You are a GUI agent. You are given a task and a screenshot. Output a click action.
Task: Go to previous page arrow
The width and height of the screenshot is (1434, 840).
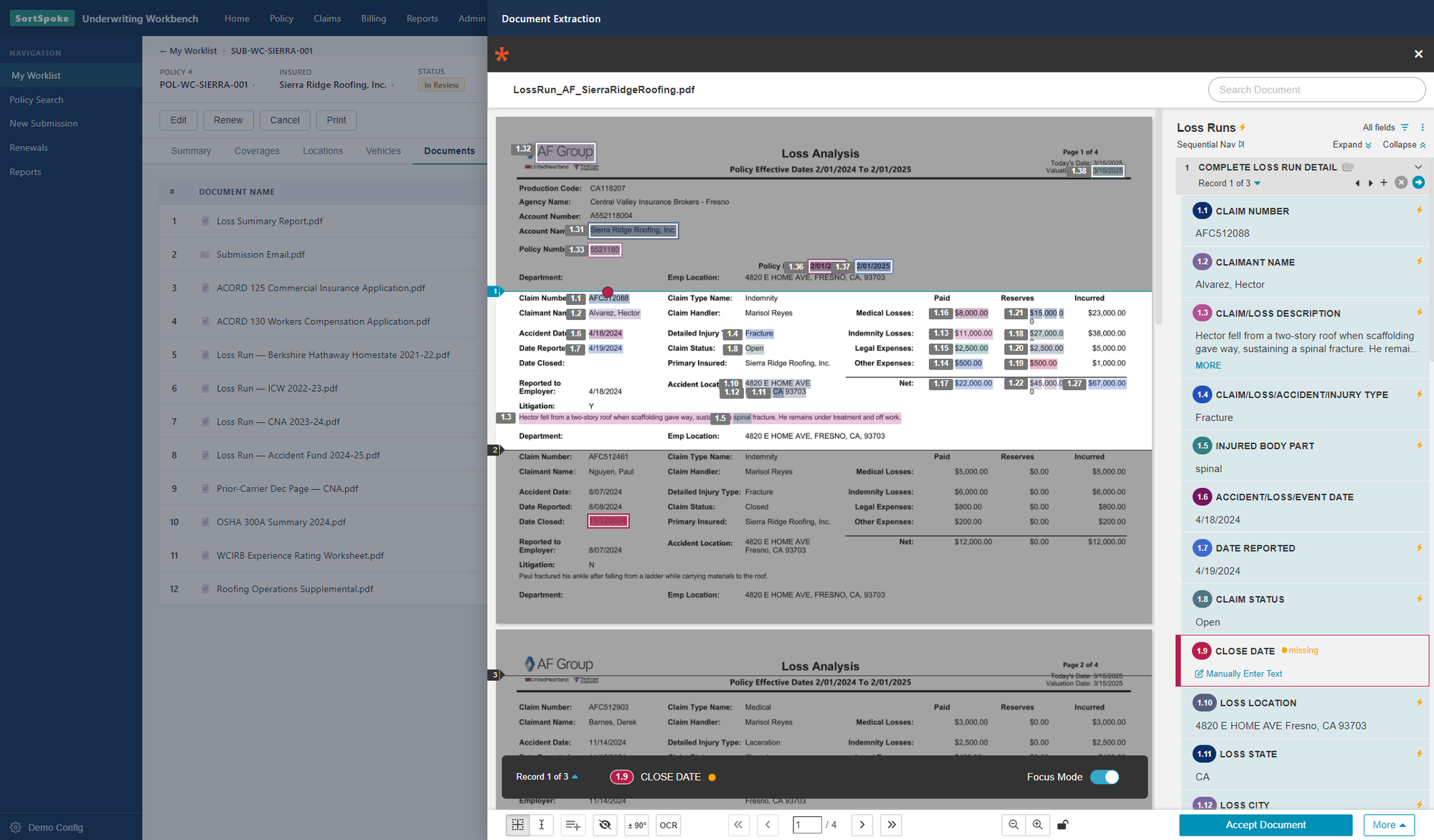coord(768,825)
